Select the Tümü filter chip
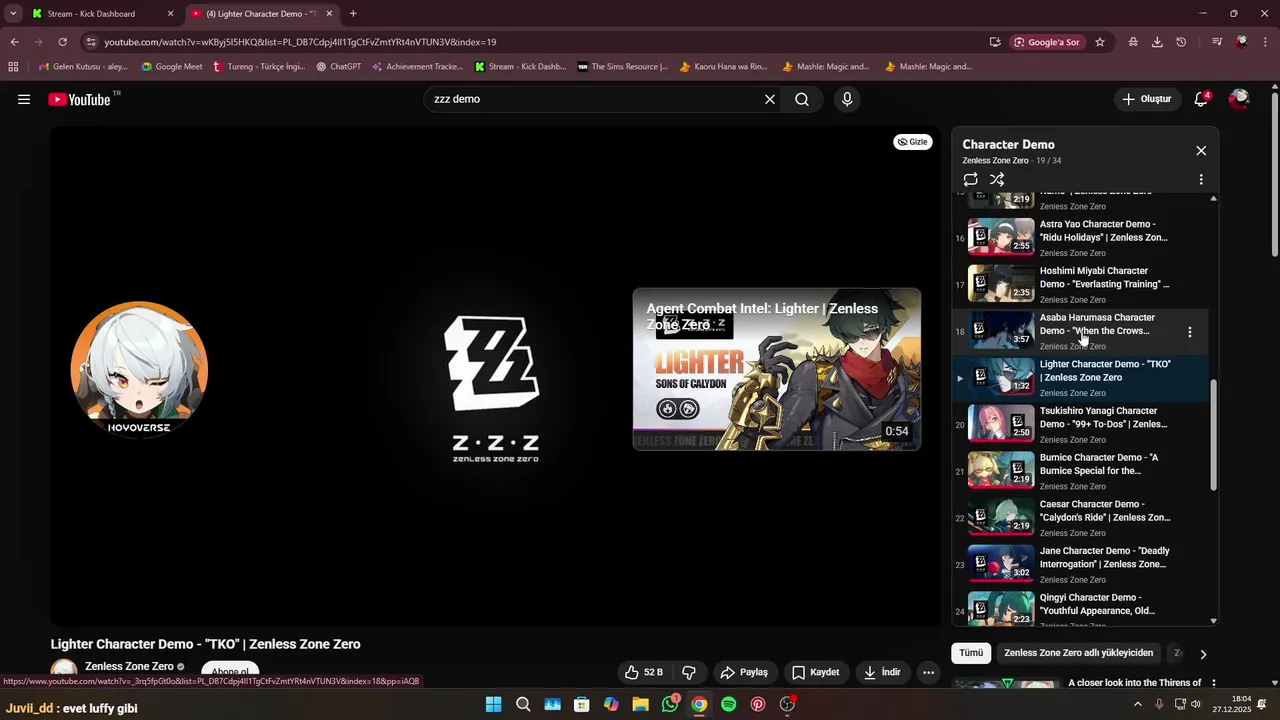The image size is (1280, 720). pos(971,653)
